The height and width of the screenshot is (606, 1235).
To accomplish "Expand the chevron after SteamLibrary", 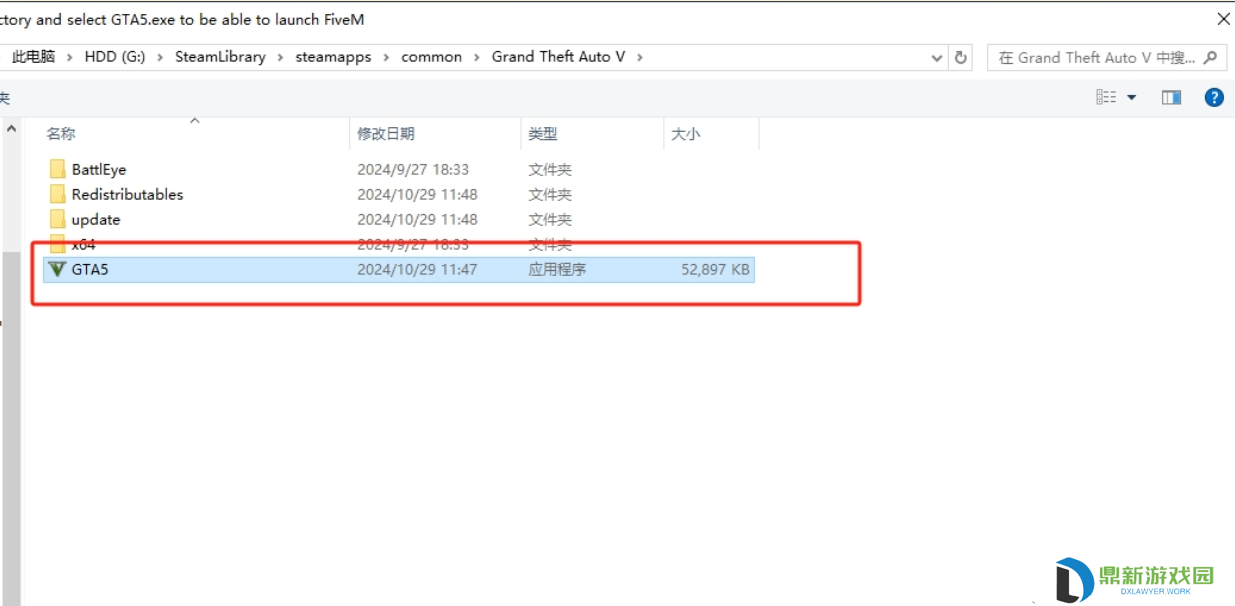I will (281, 57).
